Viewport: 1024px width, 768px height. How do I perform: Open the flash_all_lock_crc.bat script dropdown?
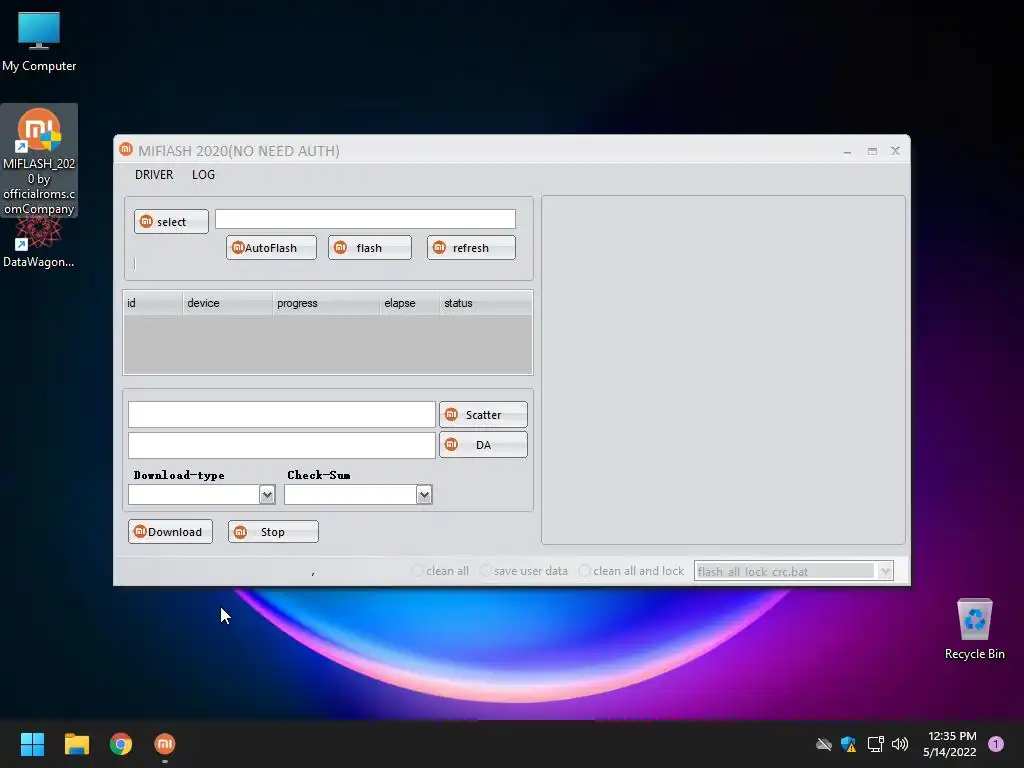pos(885,571)
